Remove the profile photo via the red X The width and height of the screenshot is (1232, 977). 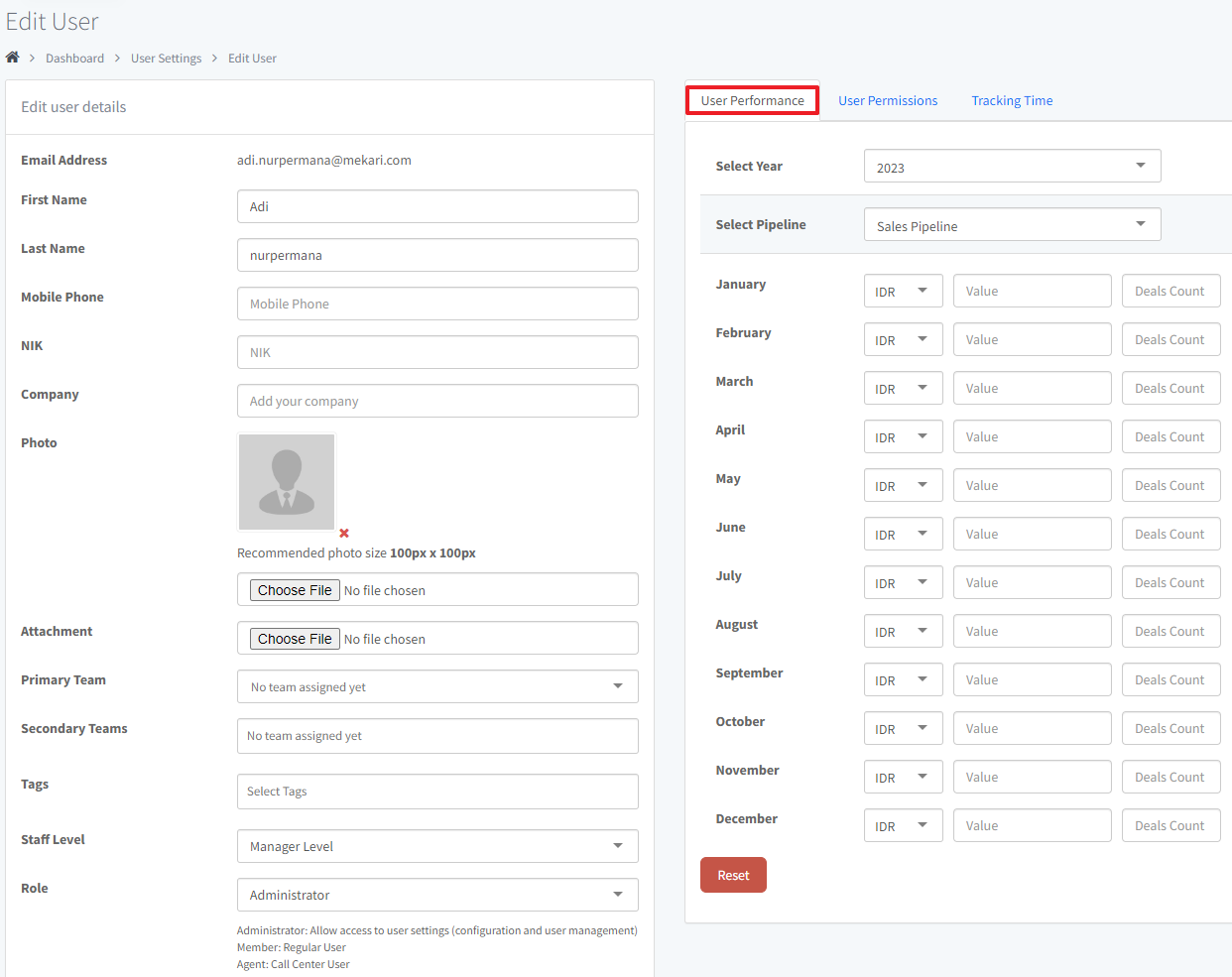coord(342,533)
